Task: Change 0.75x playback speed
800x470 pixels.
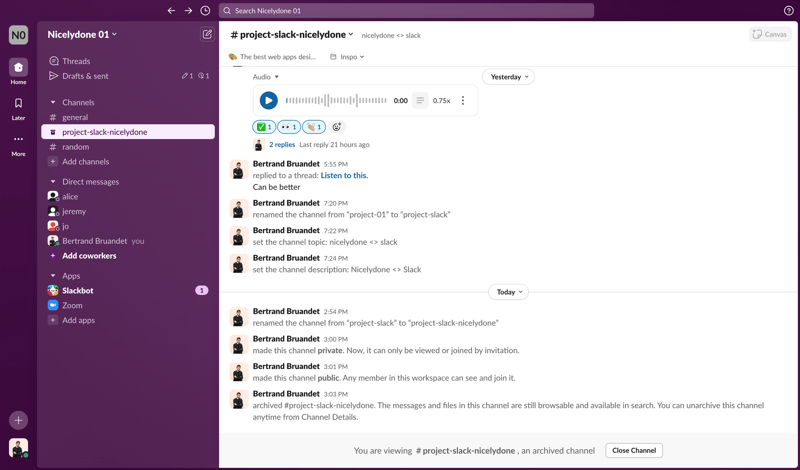Action: point(441,101)
